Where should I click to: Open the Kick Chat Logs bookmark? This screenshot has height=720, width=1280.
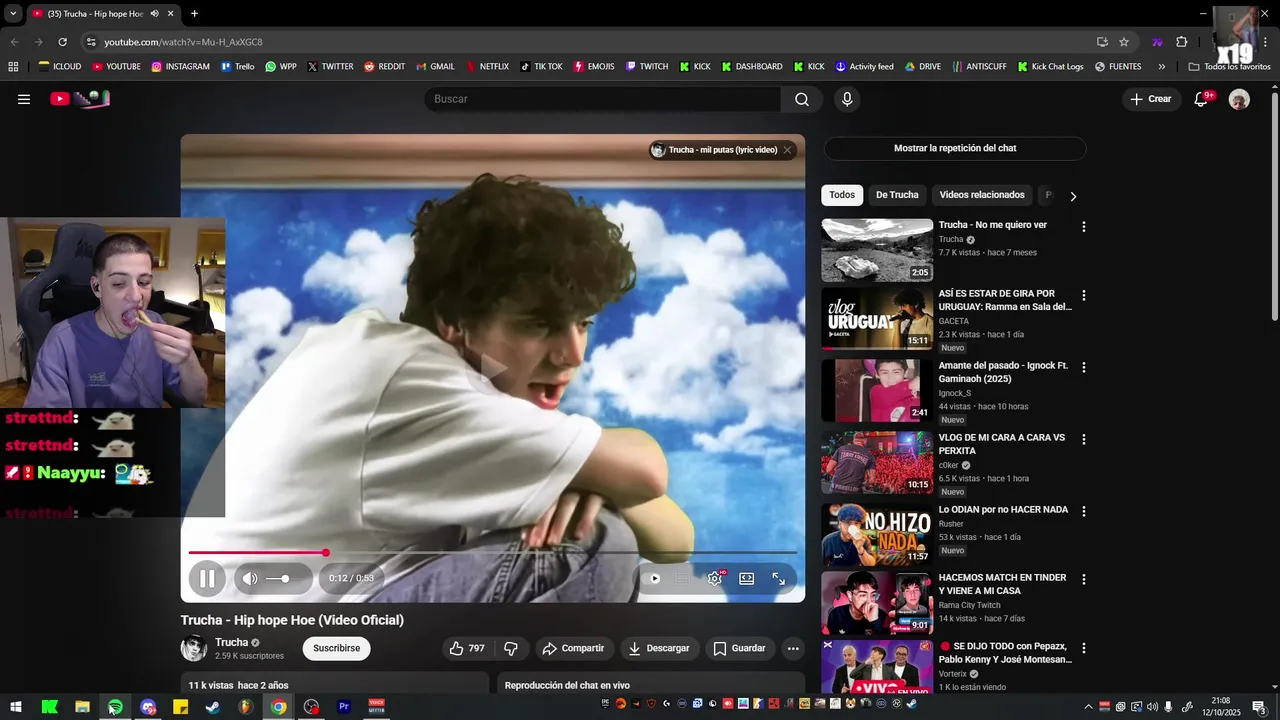[1050, 67]
